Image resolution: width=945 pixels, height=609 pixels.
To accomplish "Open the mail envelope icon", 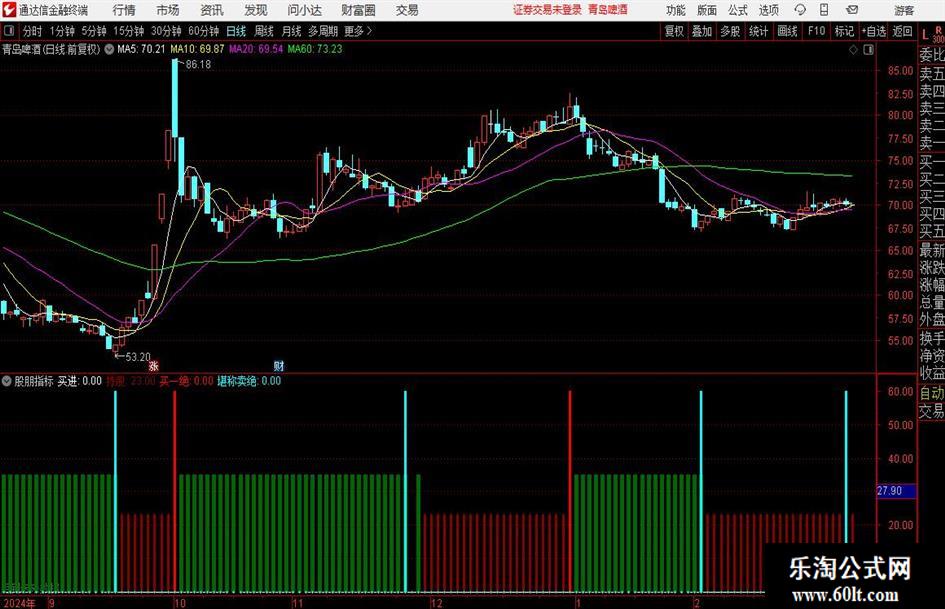I will (852, 10).
